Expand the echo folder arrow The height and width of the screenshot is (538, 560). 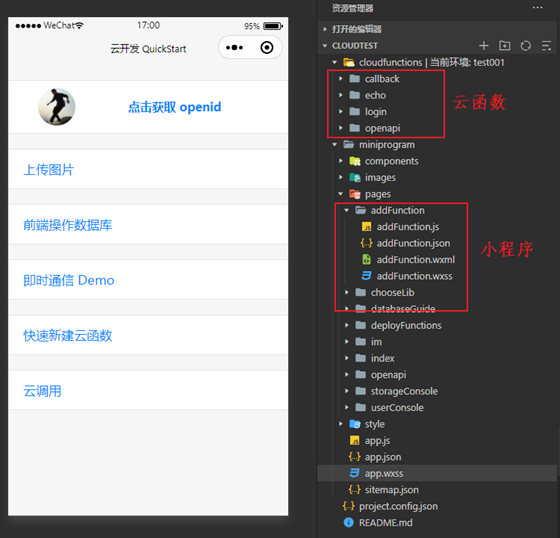point(341,95)
